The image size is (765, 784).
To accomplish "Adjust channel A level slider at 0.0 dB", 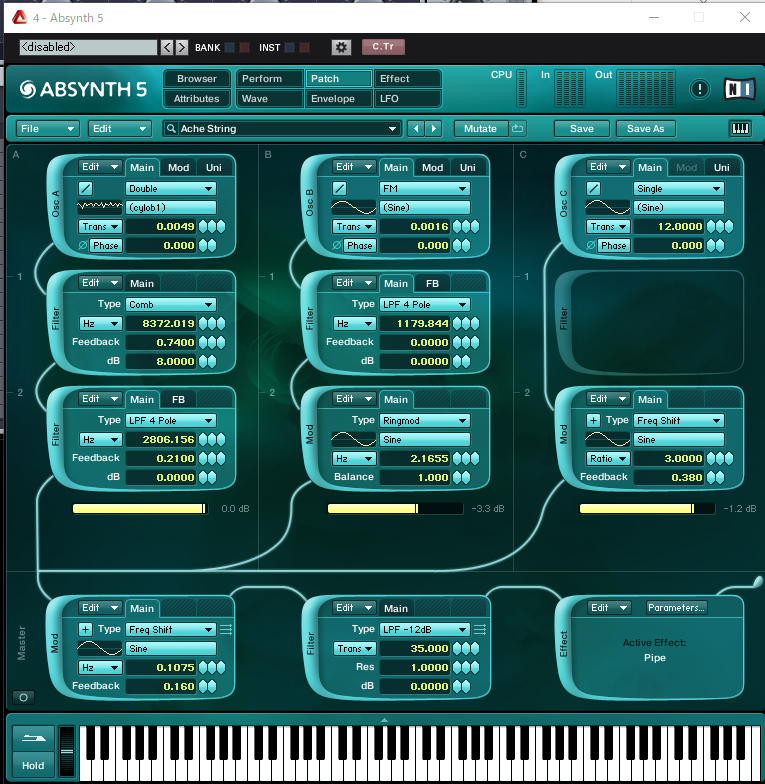I will point(140,508).
